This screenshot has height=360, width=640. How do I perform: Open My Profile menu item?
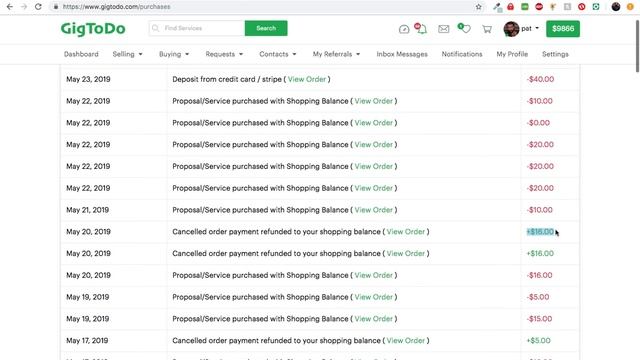click(x=512, y=54)
